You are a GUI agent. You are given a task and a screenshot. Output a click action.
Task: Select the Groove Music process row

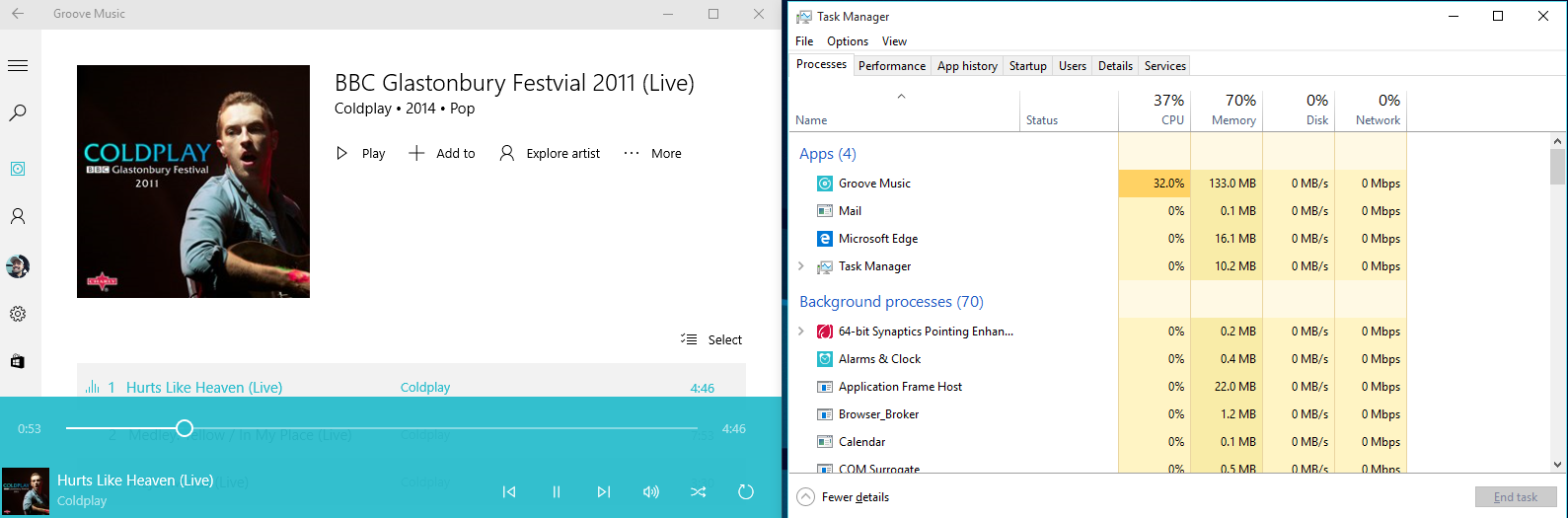tap(1098, 184)
